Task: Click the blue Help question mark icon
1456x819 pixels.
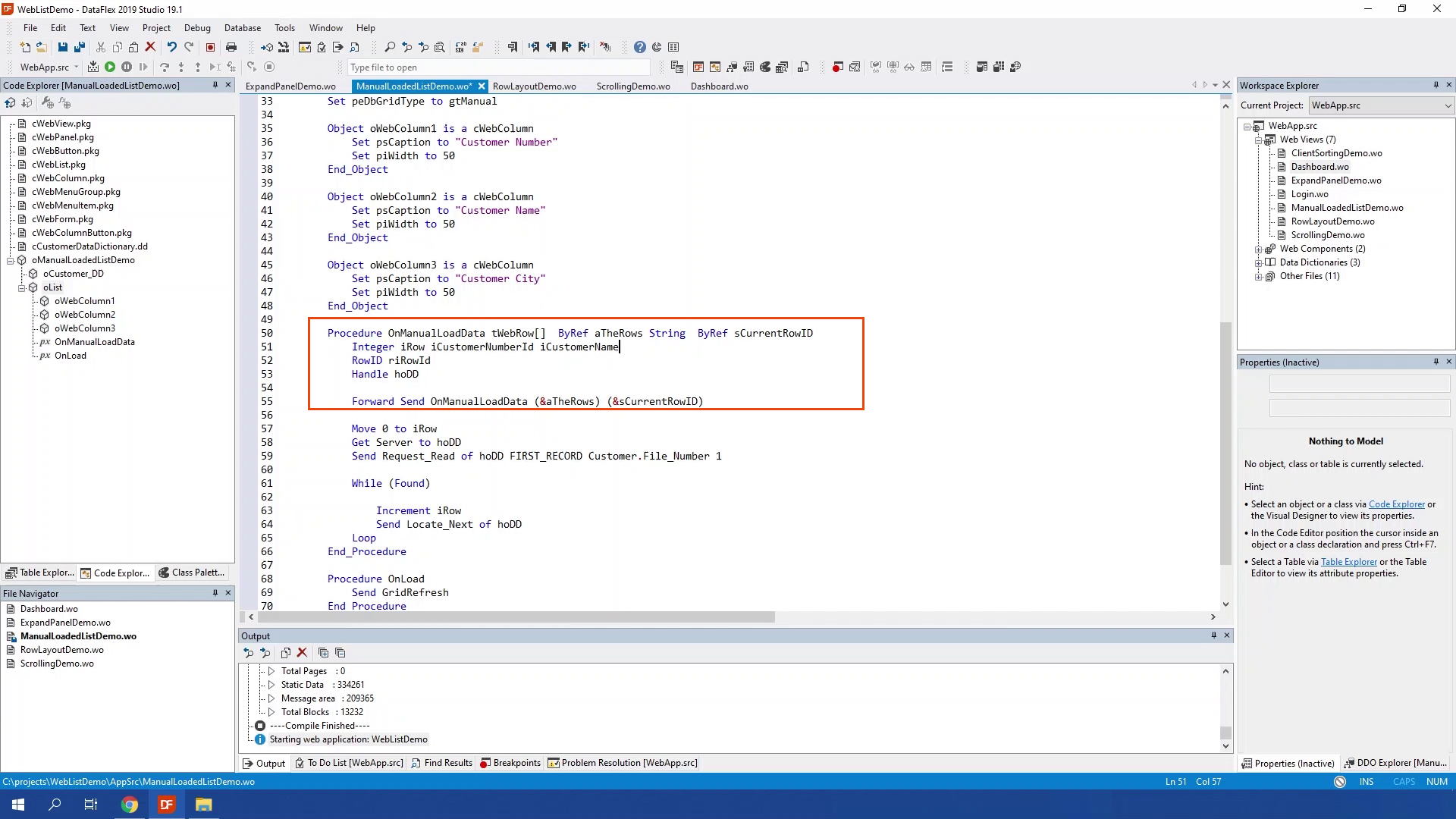Action: 640,47
